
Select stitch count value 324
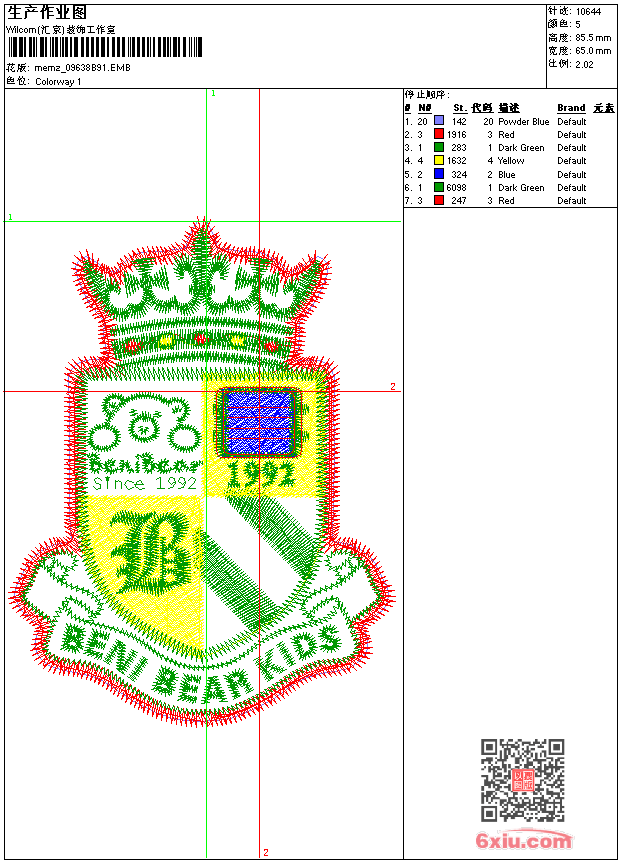click(x=459, y=174)
